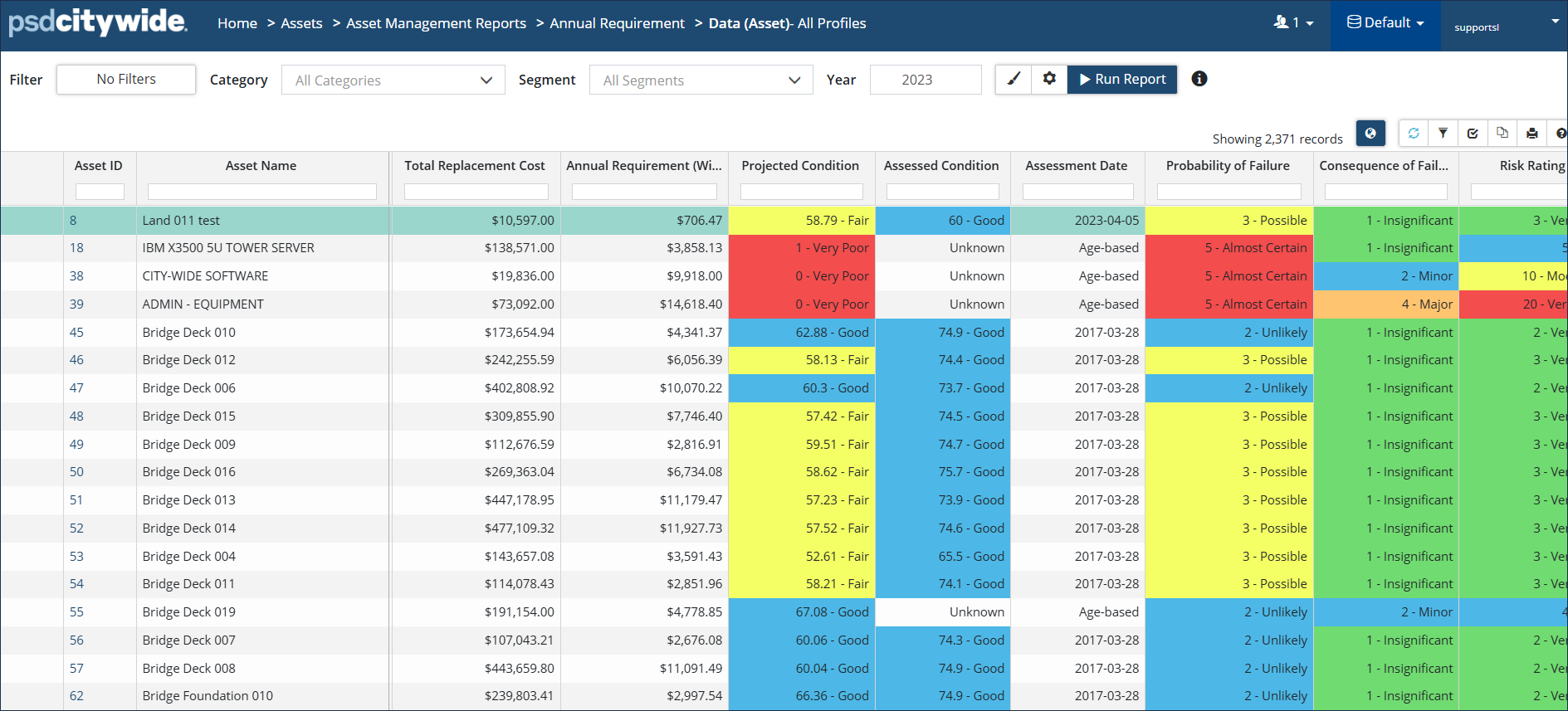Viewport: 1568px width, 711px height.
Task: Click the info icon beside Run Report
Action: (x=1199, y=79)
